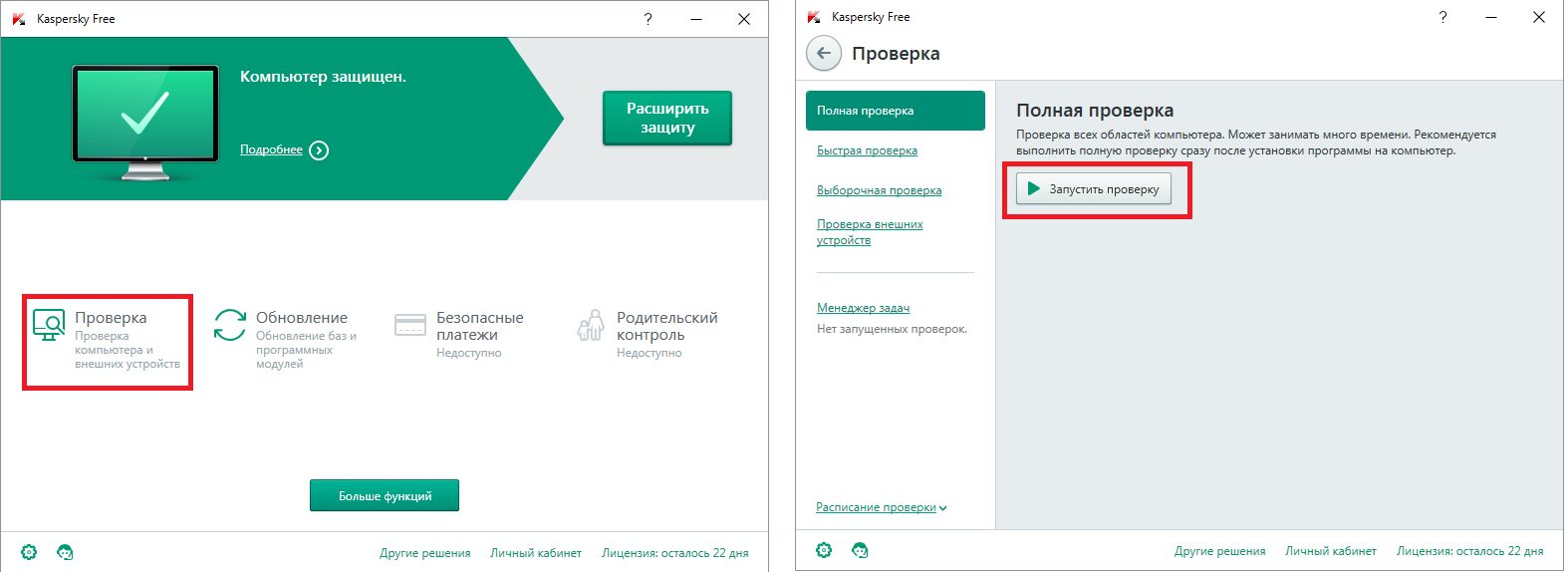Click the circled arrow beside Подробнее
This screenshot has width=1568, height=572.
(319, 150)
